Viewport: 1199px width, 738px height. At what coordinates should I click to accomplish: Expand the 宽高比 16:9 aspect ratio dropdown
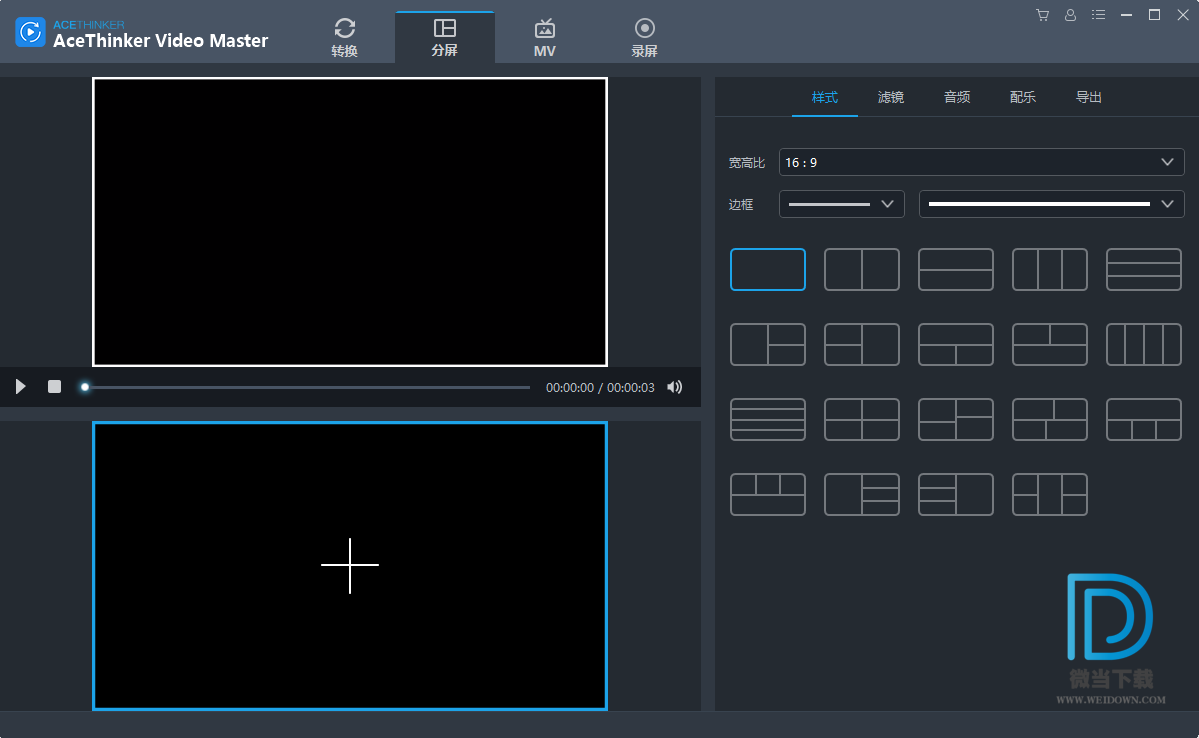(982, 162)
